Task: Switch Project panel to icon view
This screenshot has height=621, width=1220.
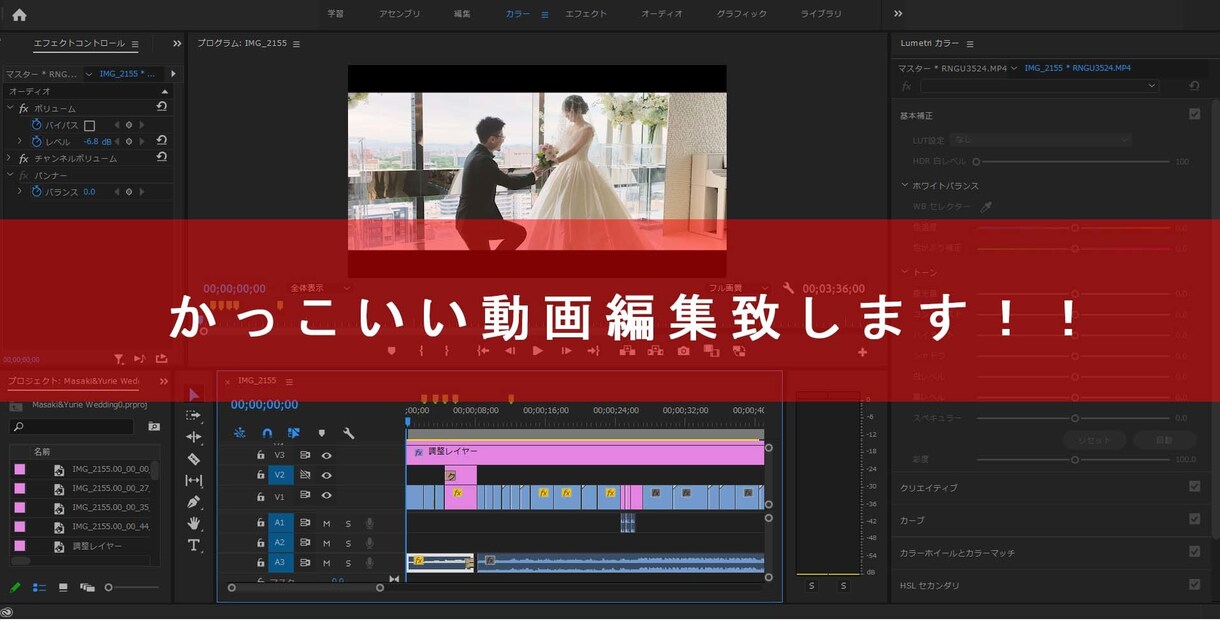Action: coord(63,587)
